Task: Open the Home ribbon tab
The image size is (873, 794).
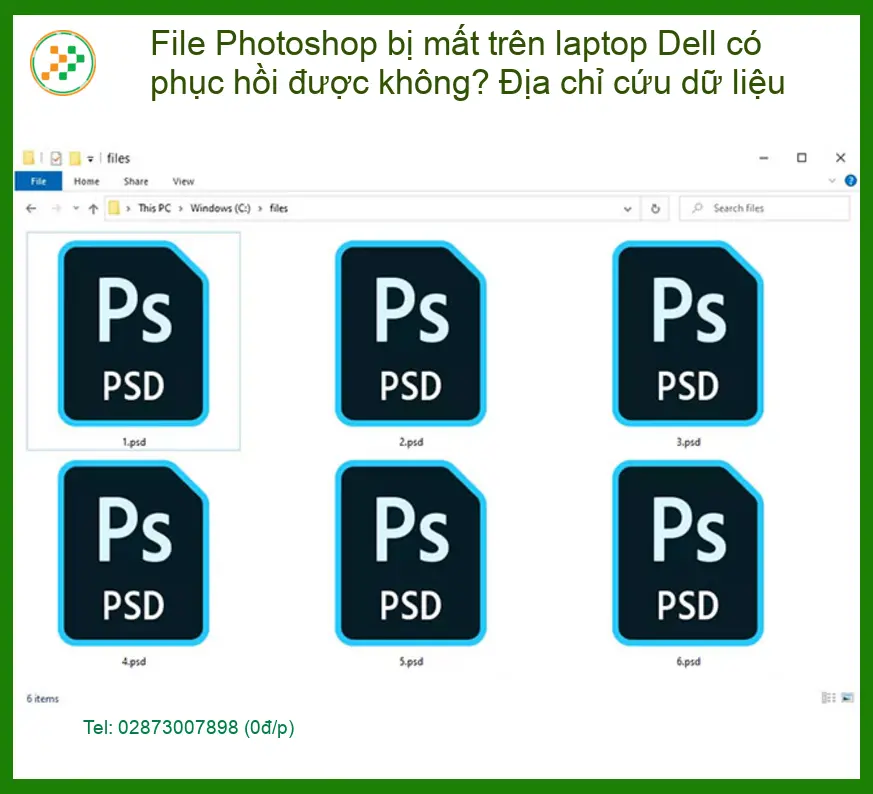Action: 86,182
